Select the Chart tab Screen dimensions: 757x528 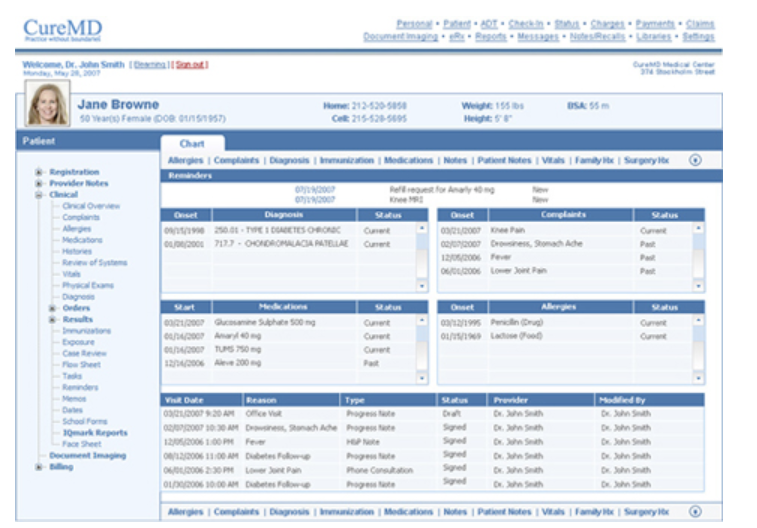coord(192,144)
